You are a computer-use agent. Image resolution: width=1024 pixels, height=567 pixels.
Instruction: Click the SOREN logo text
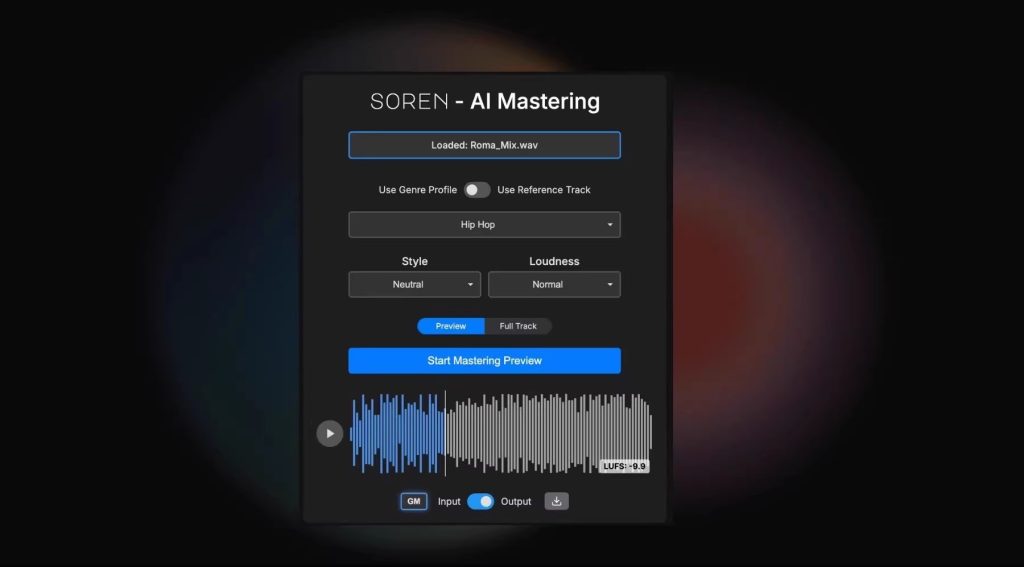coord(408,101)
